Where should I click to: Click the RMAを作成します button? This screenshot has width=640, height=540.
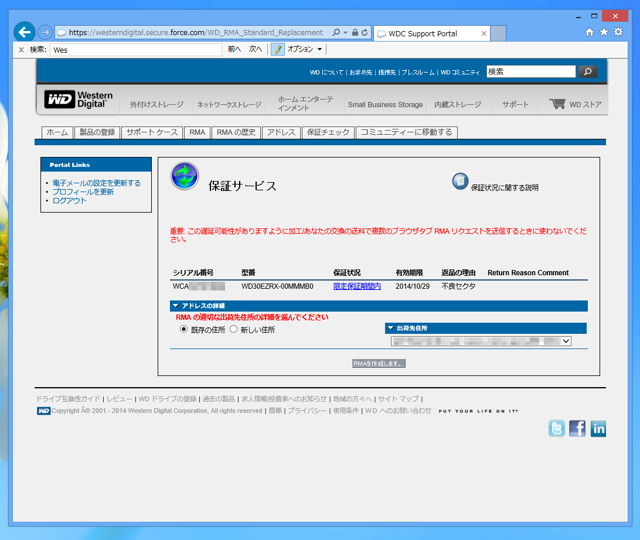tap(379, 363)
